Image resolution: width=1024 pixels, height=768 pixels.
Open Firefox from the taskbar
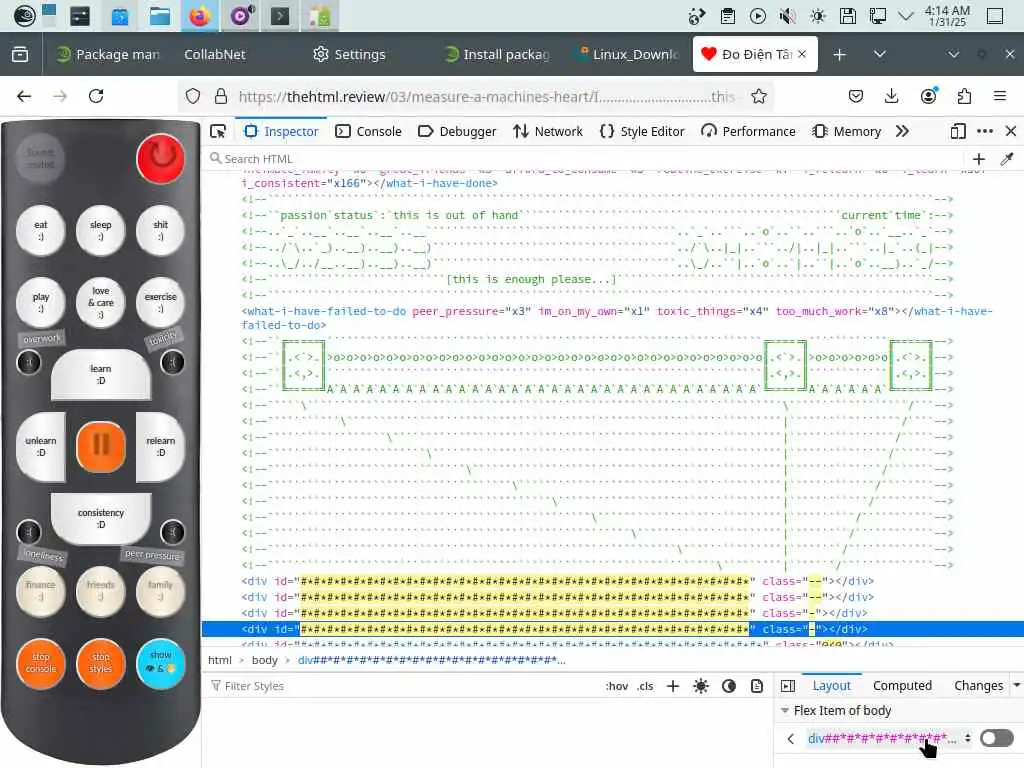point(200,16)
